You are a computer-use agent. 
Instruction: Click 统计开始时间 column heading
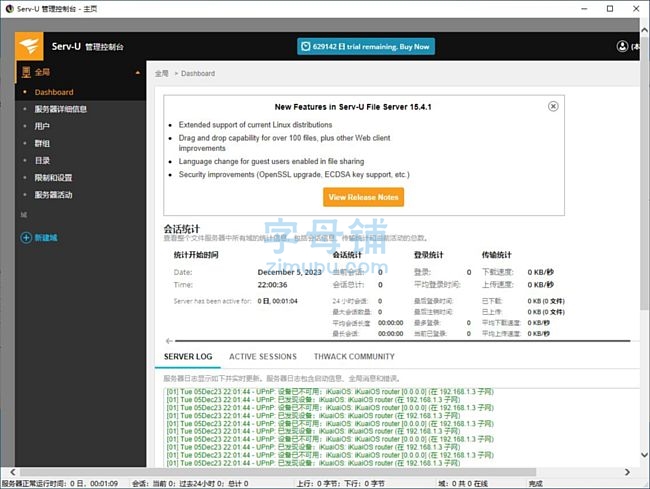pyautogui.click(x=196, y=255)
